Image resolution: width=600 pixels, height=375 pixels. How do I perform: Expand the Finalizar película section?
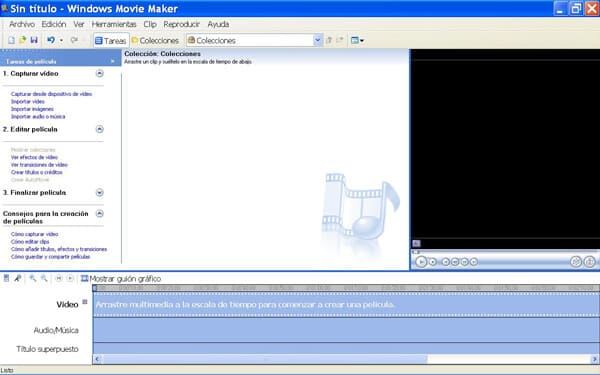click(x=99, y=192)
